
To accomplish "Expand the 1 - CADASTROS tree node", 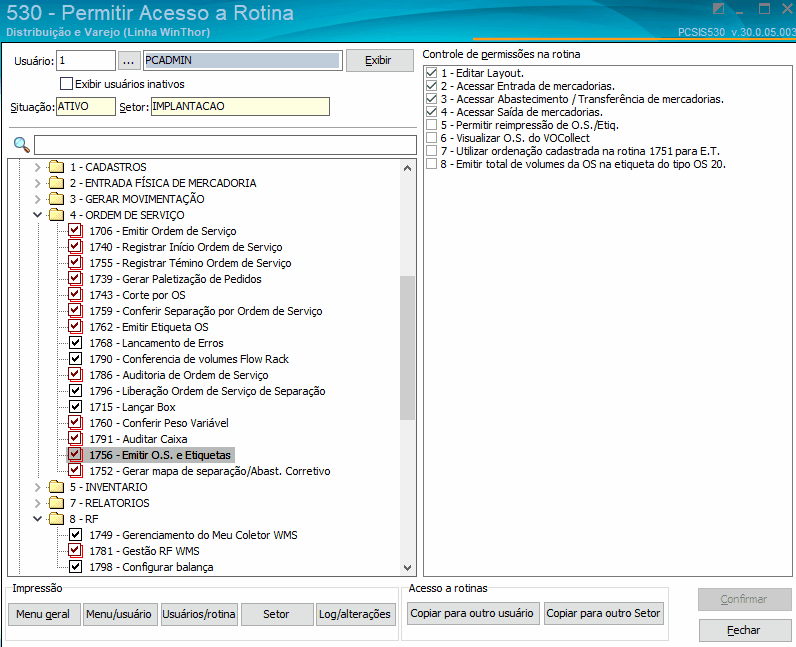I will (37, 167).
